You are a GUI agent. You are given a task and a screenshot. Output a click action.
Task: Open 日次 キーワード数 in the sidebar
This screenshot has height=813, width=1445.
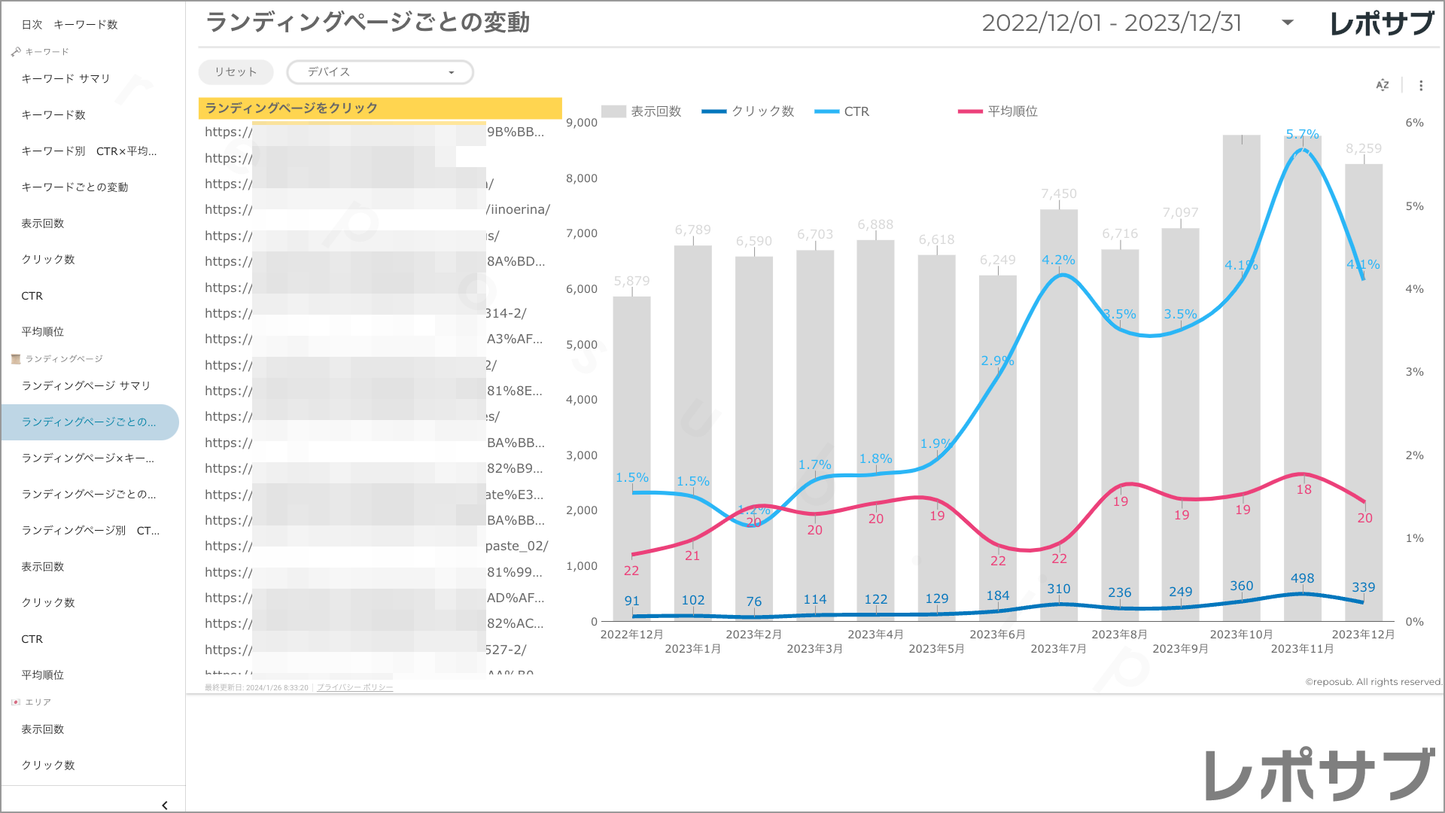coord(69,24)
